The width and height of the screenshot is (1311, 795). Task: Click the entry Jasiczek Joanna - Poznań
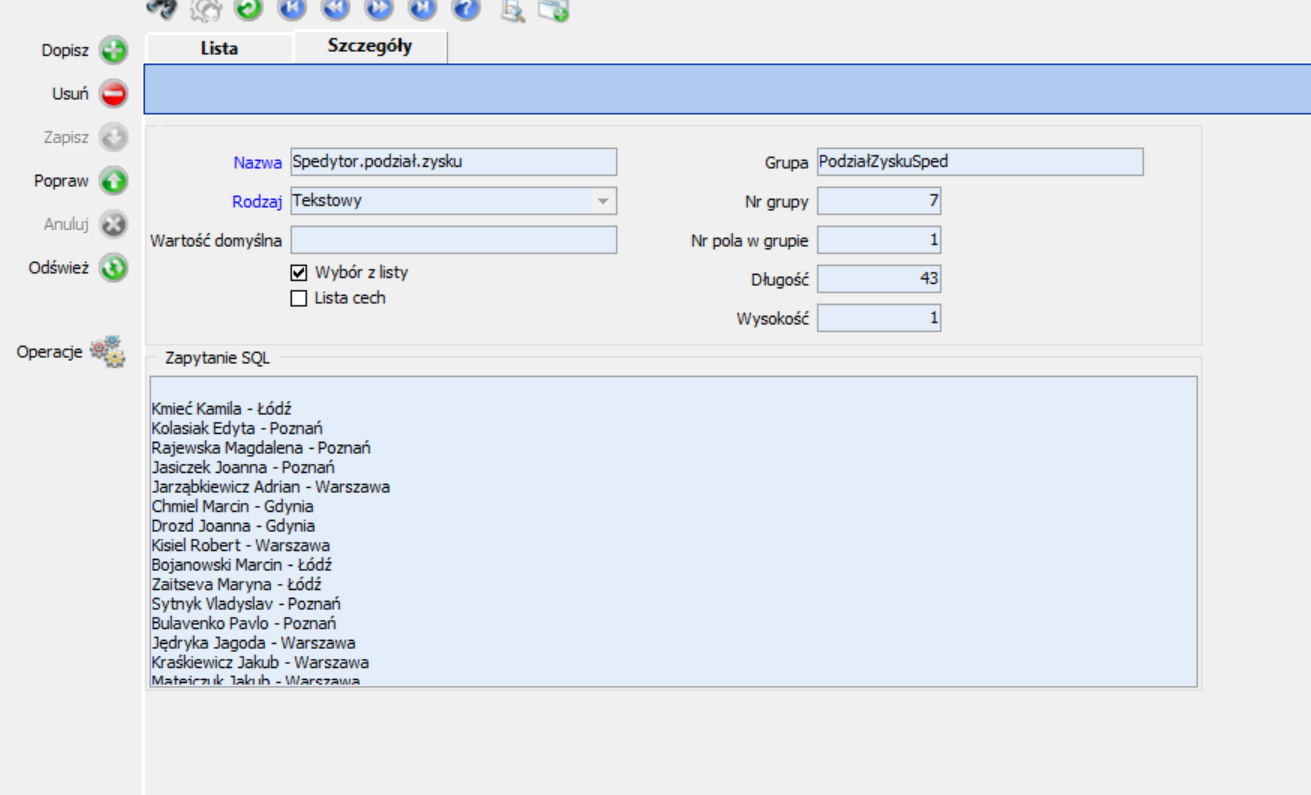(x=243, y=467)
